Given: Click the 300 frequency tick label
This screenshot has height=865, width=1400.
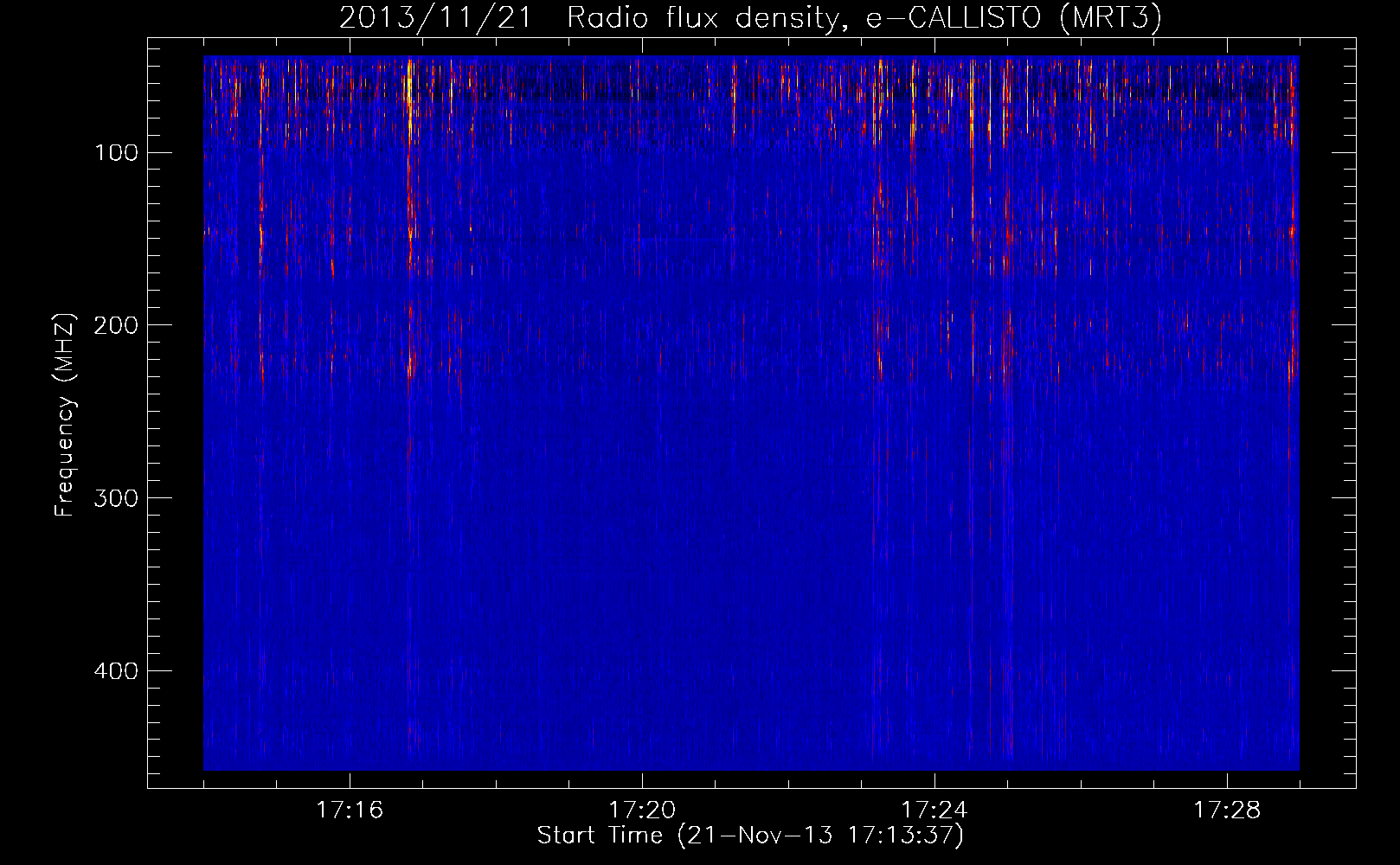Looking at the screenshot, I should tap(116, 498).
